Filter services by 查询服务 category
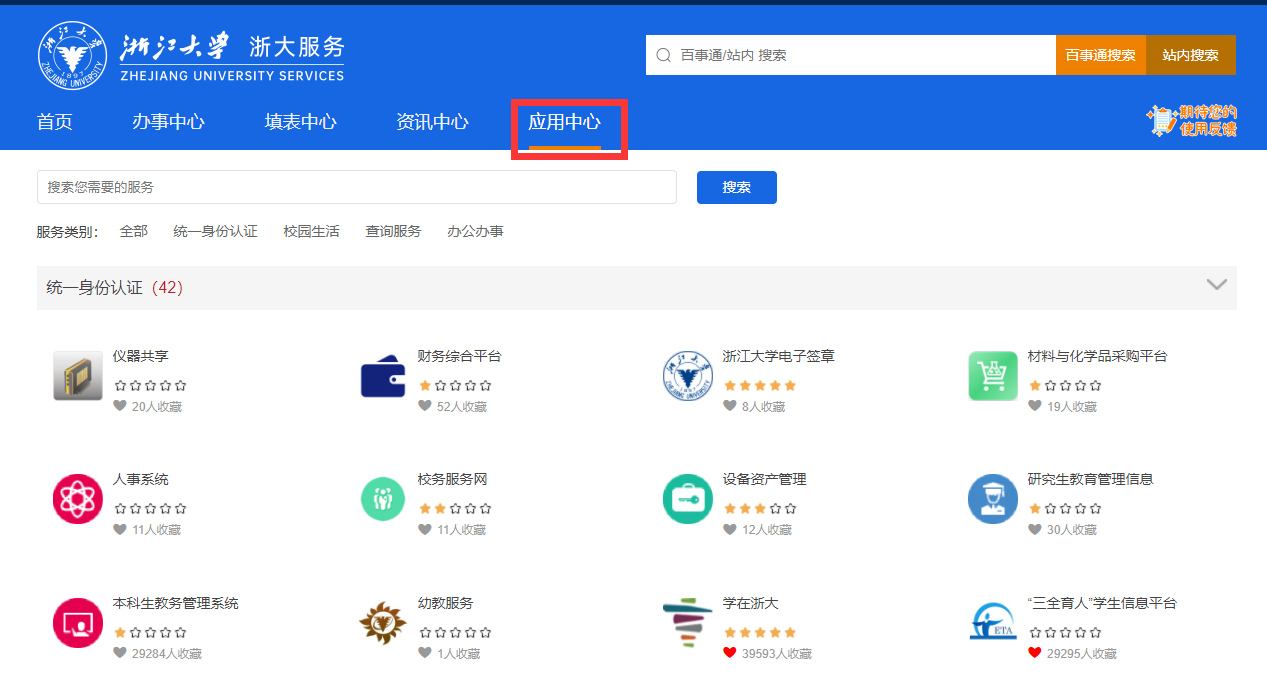This screenshot has width=1267, height=693. point(394,232)
